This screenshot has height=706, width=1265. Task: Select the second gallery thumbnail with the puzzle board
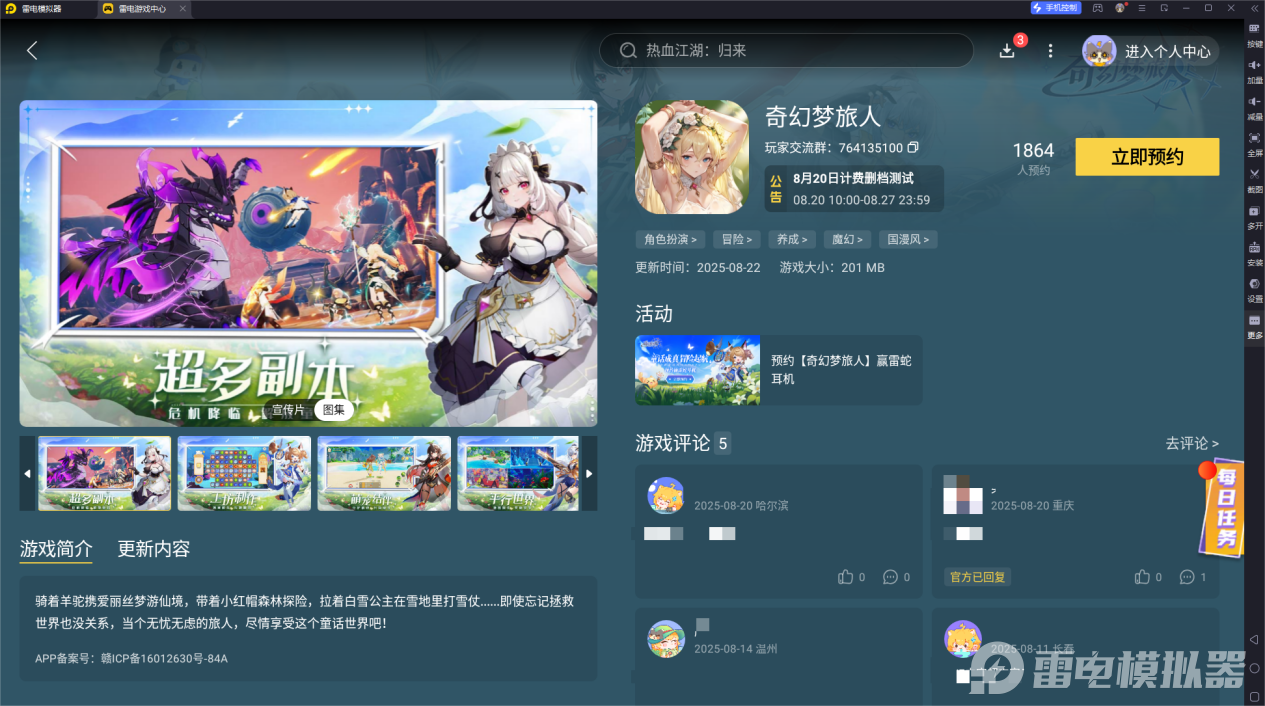coord(244,473)
